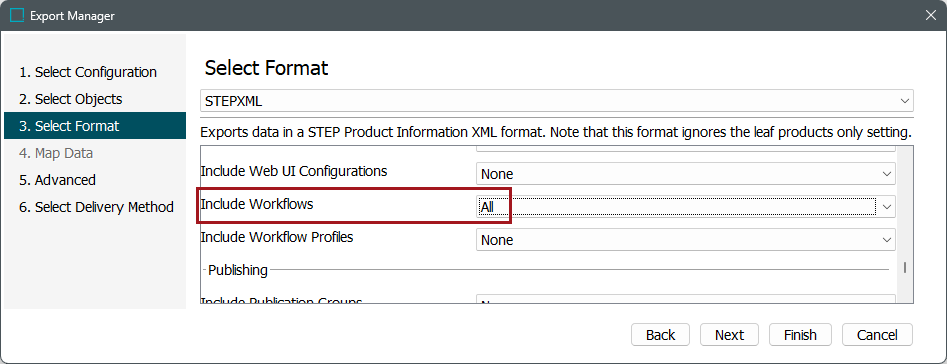Click the Next button
Image resolution: width=947 pixels, height=364 pixels.
click(729, 334)
